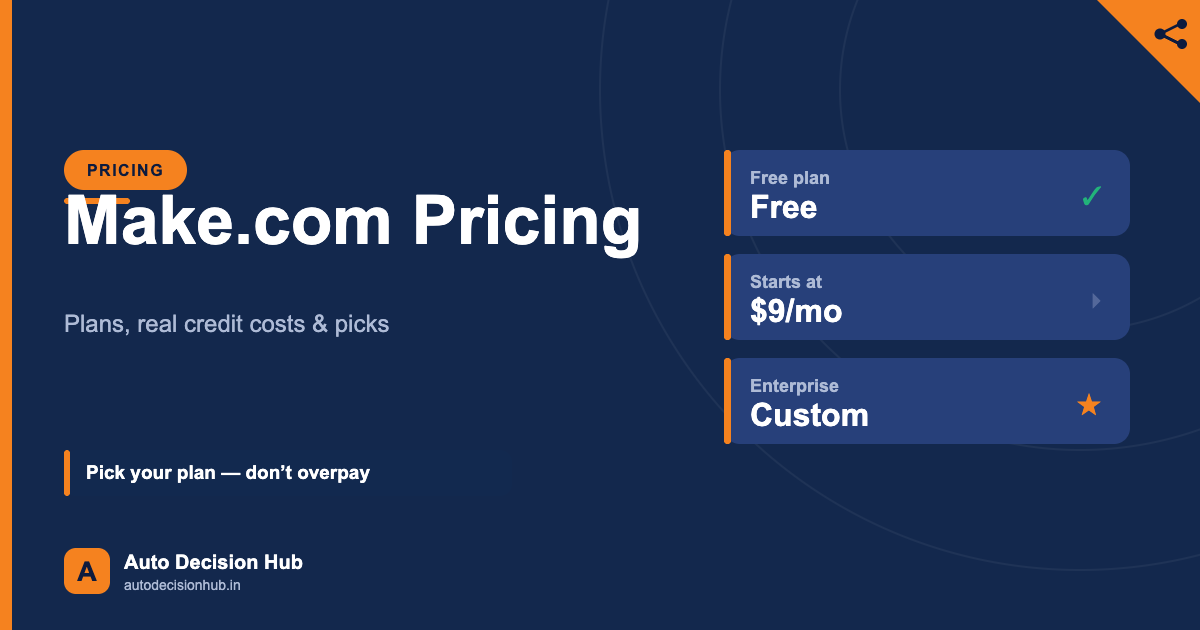Click the Free price text

click(783, 207)
